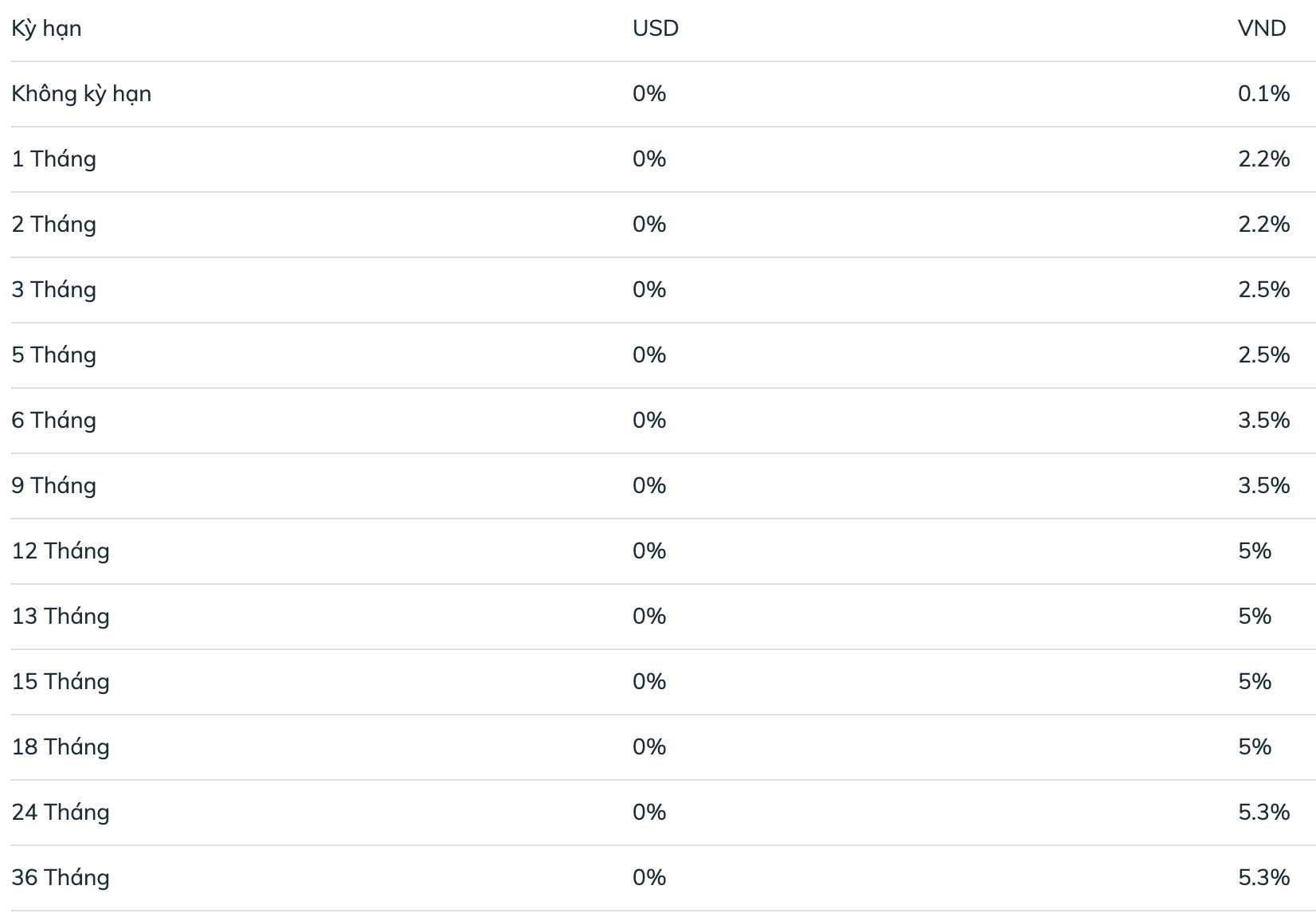Click USD rate for Không kỳ hạn

(x=649, y=94)
